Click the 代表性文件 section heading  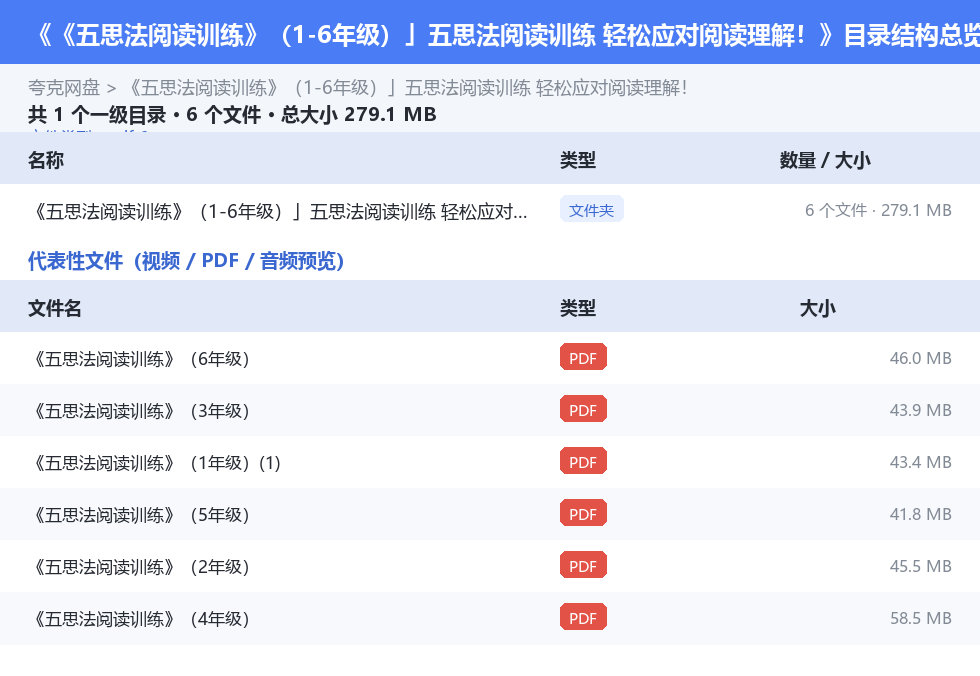point(186,261)
